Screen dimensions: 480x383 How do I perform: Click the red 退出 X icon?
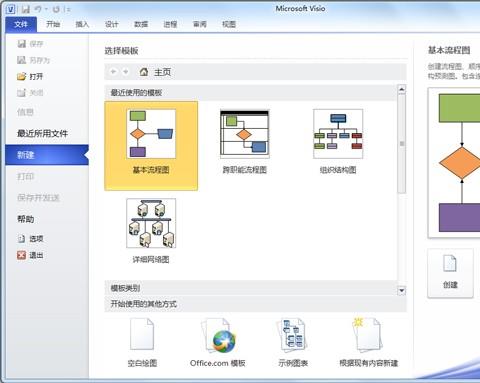(x=21, y=255)
